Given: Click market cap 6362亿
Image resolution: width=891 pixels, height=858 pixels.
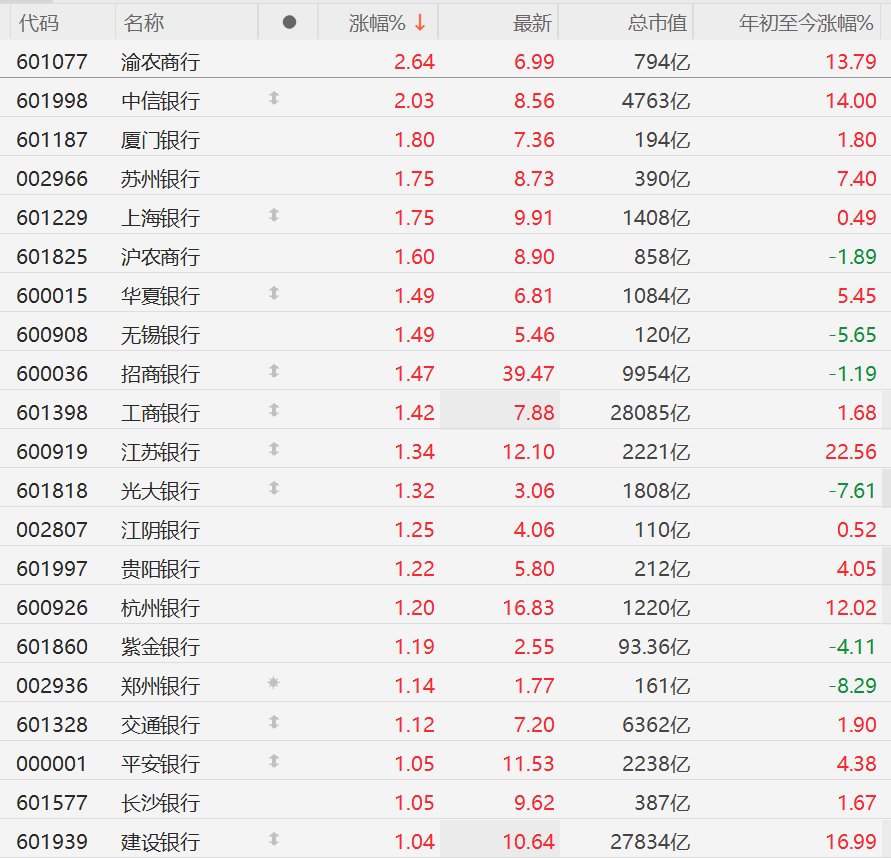Looking at the screenshot, I should [656, 725].
